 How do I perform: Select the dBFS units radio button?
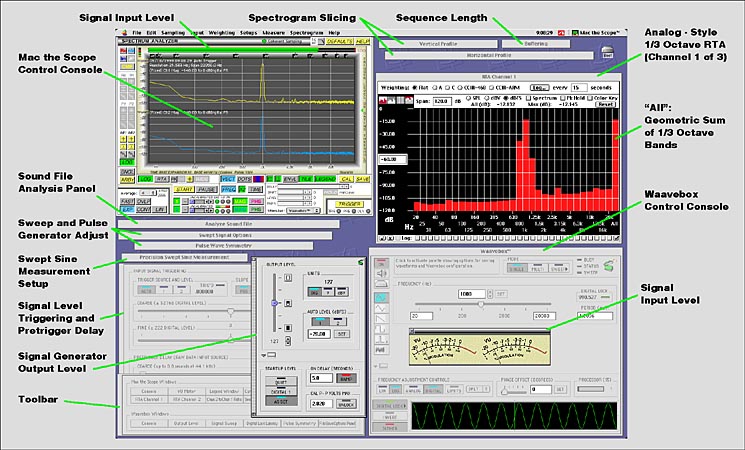(506, 98)
